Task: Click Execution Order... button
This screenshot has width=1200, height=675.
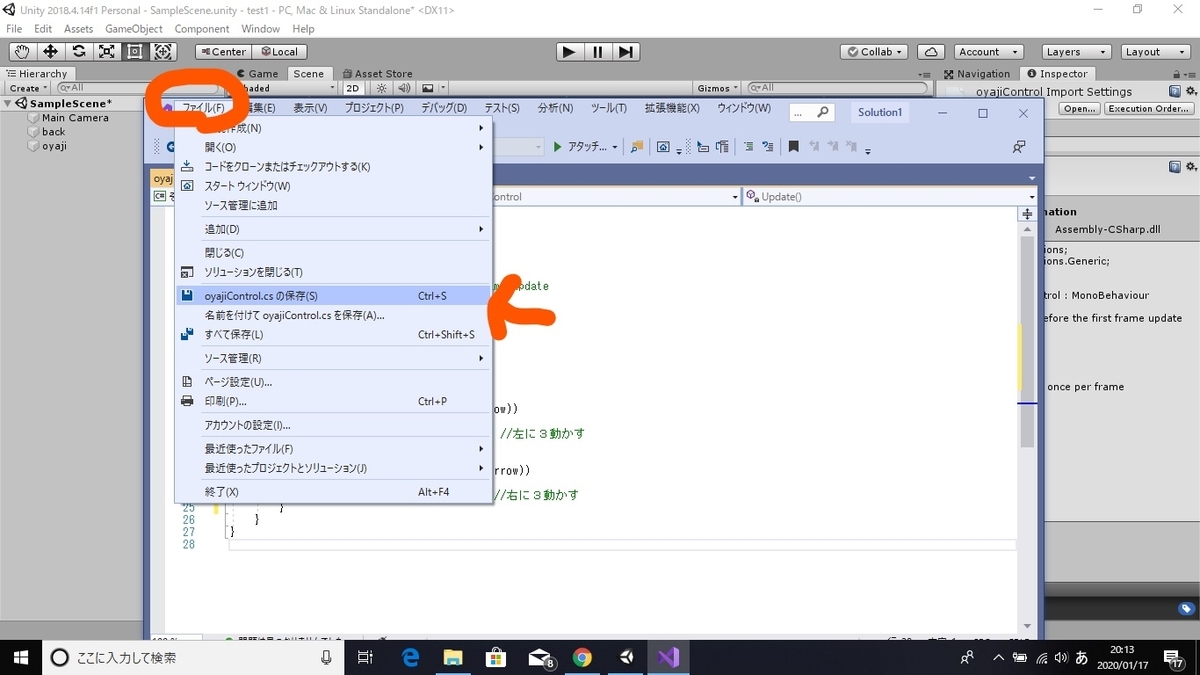Action: coord(1148,108)
